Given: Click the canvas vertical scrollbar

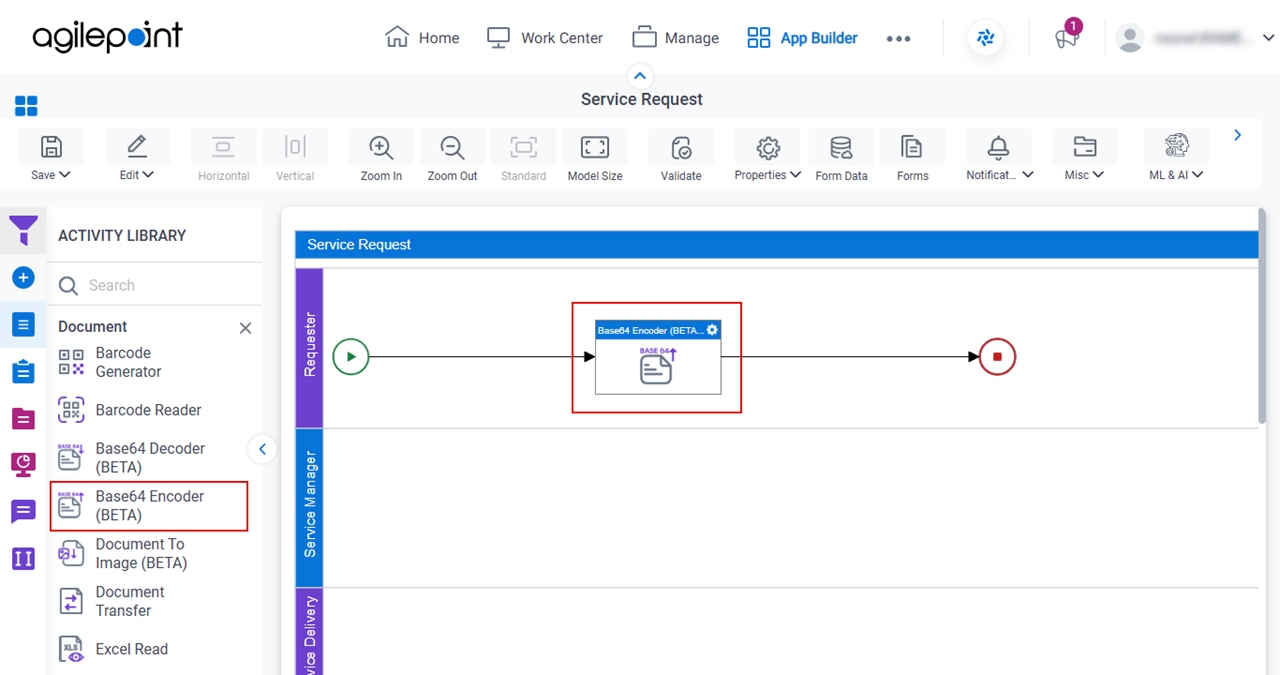Looking at the screenshot, I should [1263, 315].
